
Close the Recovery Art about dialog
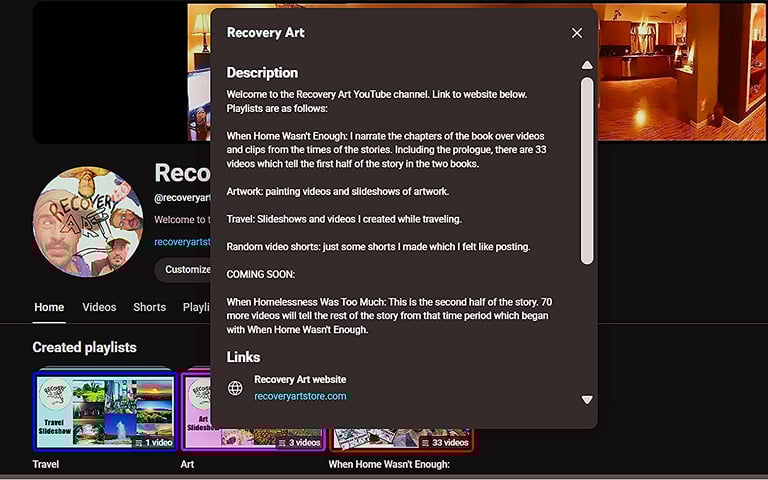tap(576, 33)
